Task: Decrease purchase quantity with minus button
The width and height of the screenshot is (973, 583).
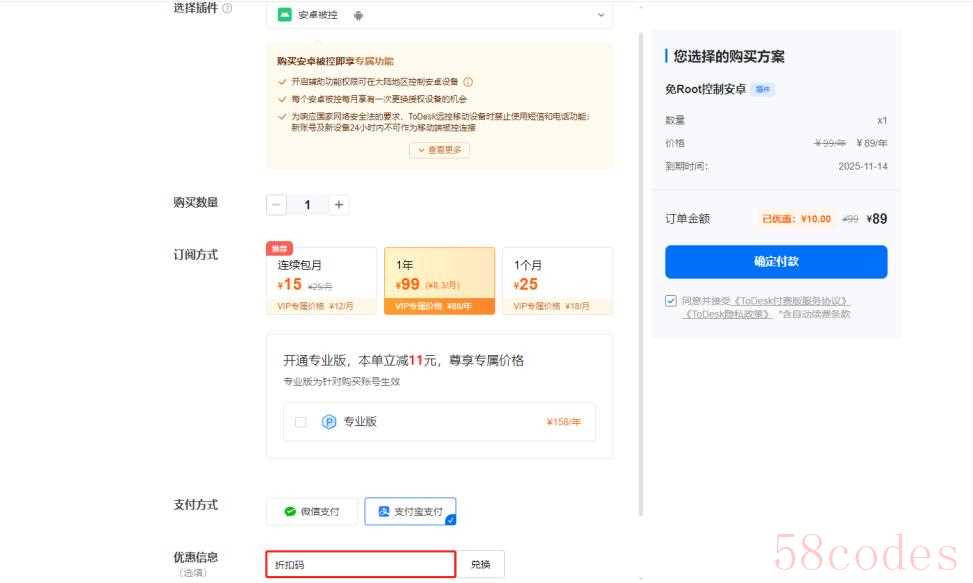Action: [x=277, y=204]
